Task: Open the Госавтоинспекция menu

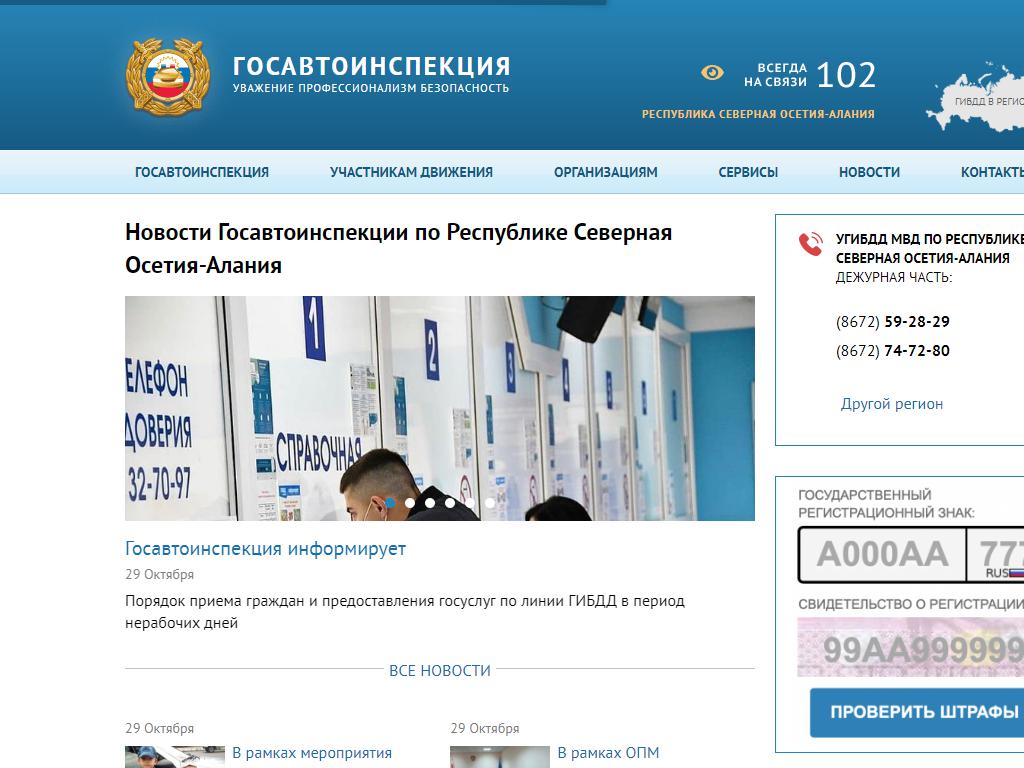Action: 202,172
